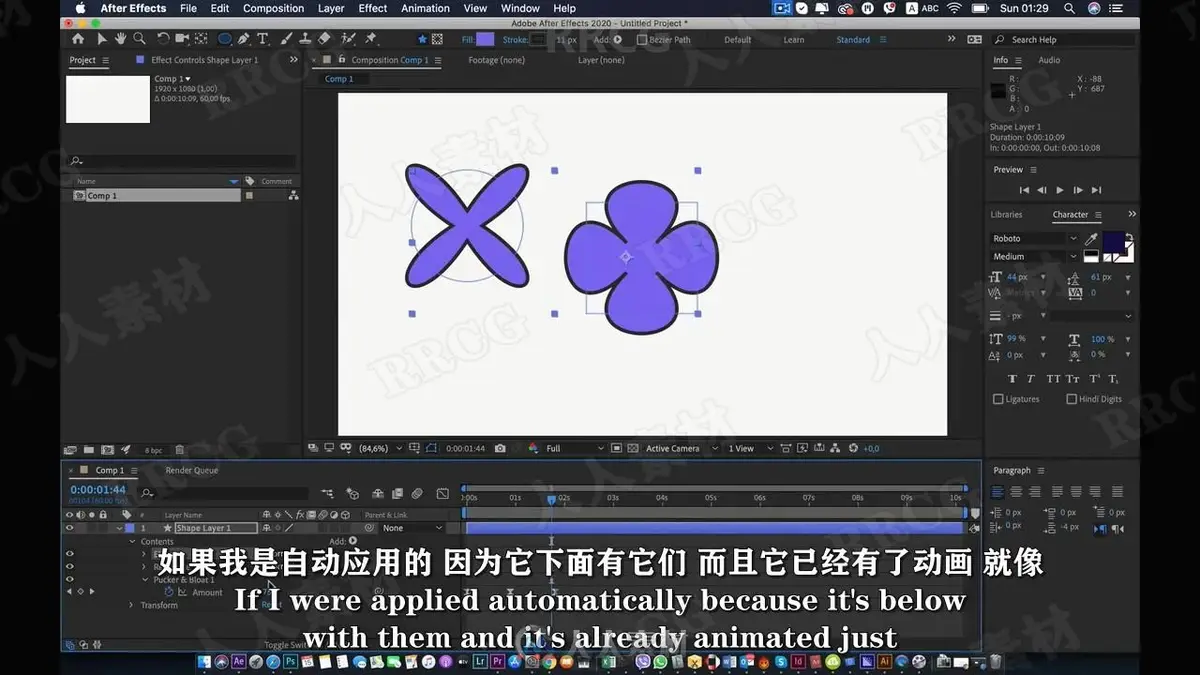Open the Animation menu
Image resolution: width=1200 pixels, height=675 pixels.
[x=425, y=8]
